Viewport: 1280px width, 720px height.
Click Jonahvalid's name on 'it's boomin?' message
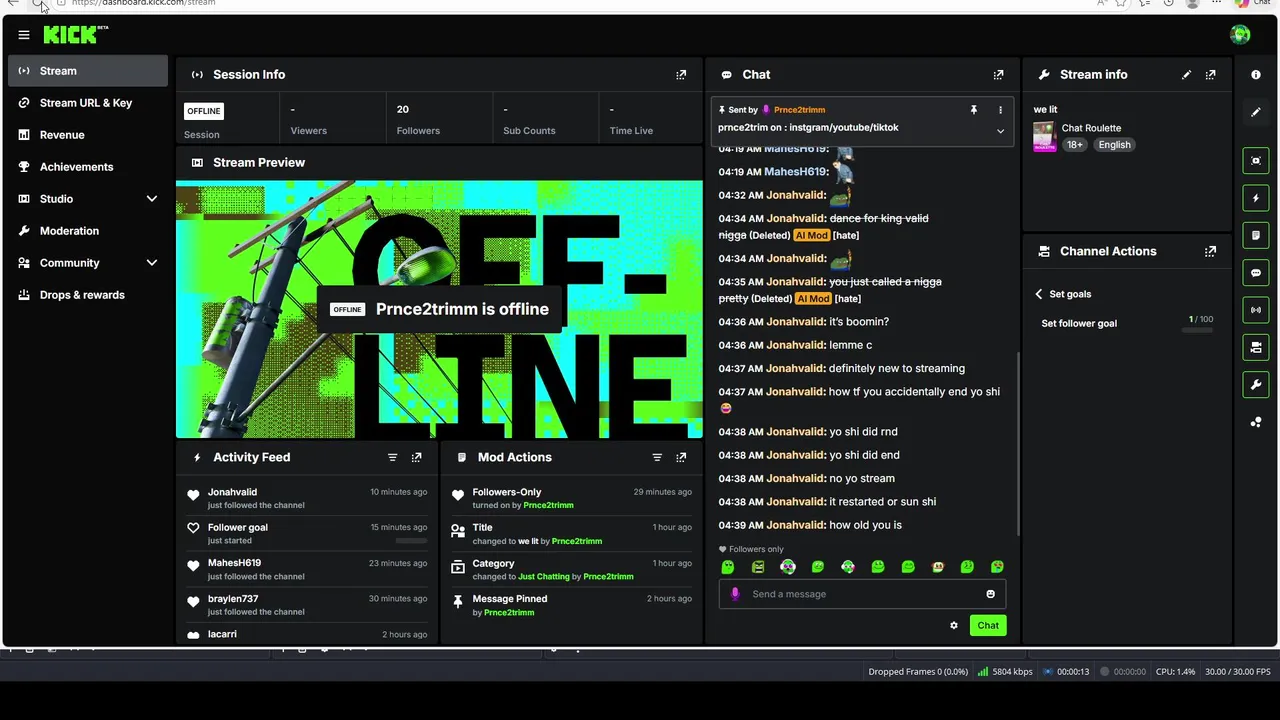(x=797, y=322)
